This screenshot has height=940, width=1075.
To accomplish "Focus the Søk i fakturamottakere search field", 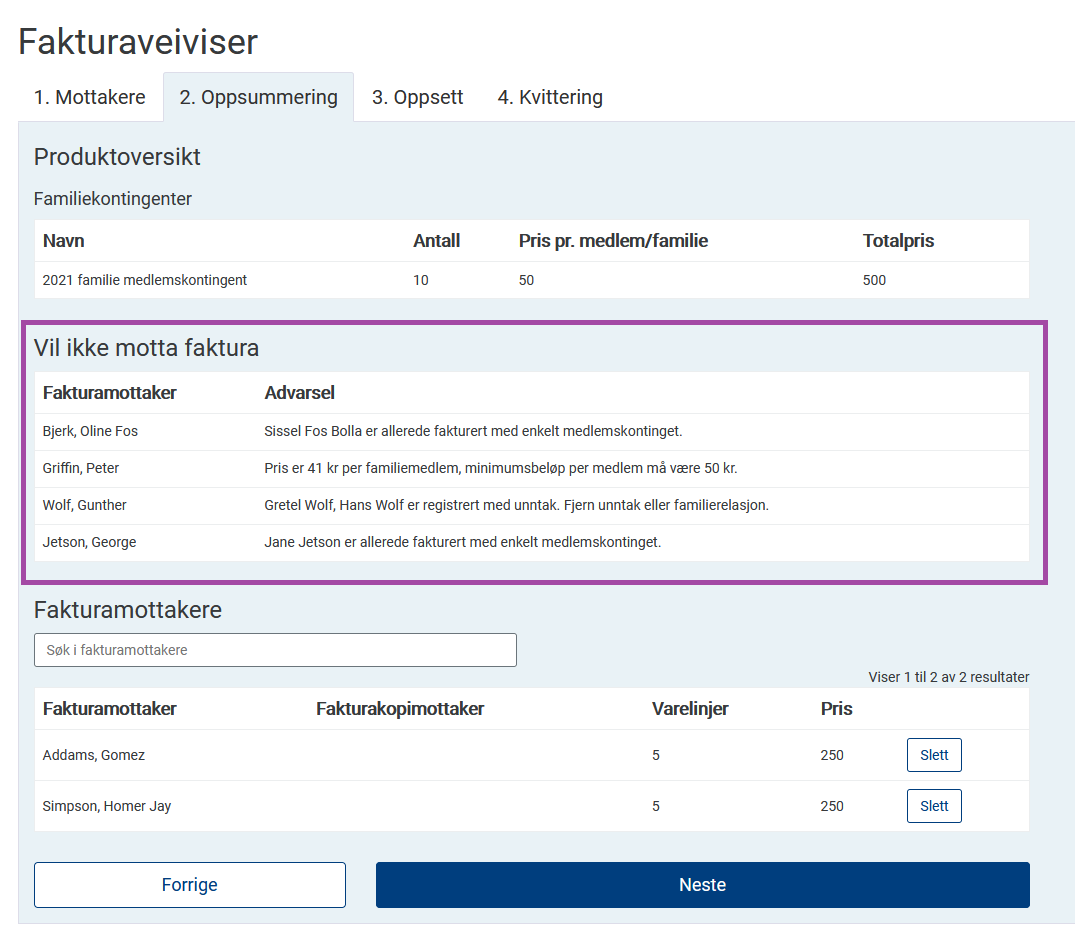I will pyautogui.click(x=276, y=650).
